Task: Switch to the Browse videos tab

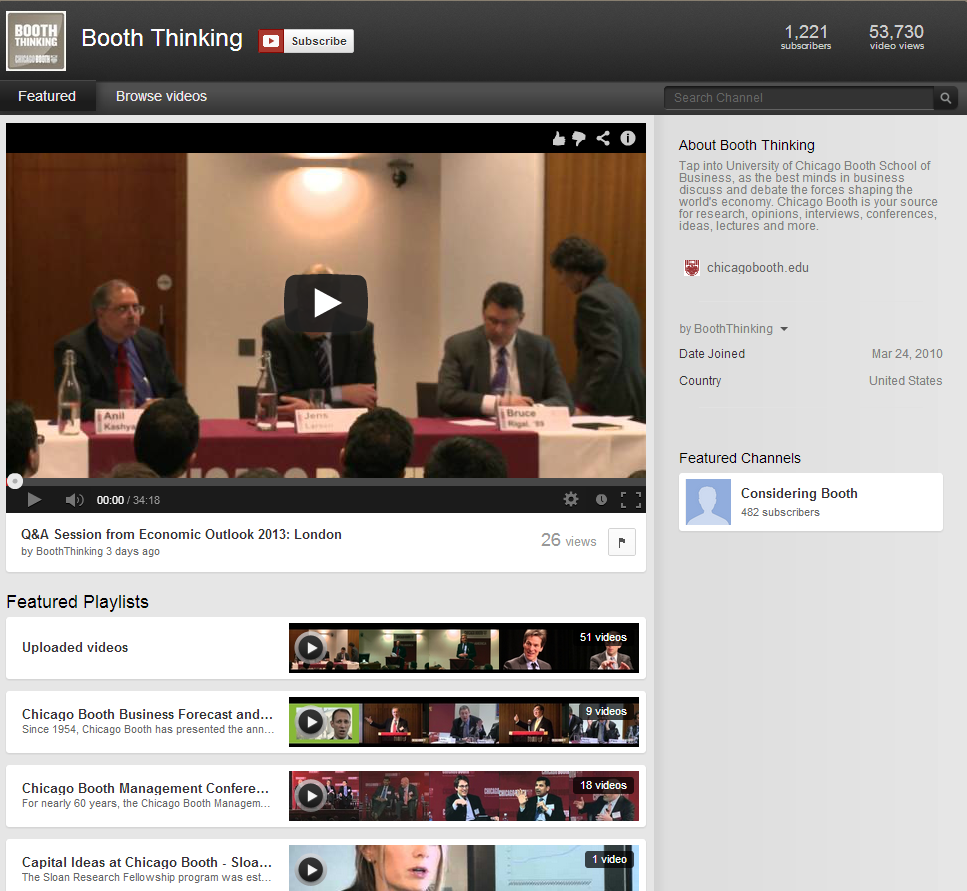Action: tap(161, 97)
